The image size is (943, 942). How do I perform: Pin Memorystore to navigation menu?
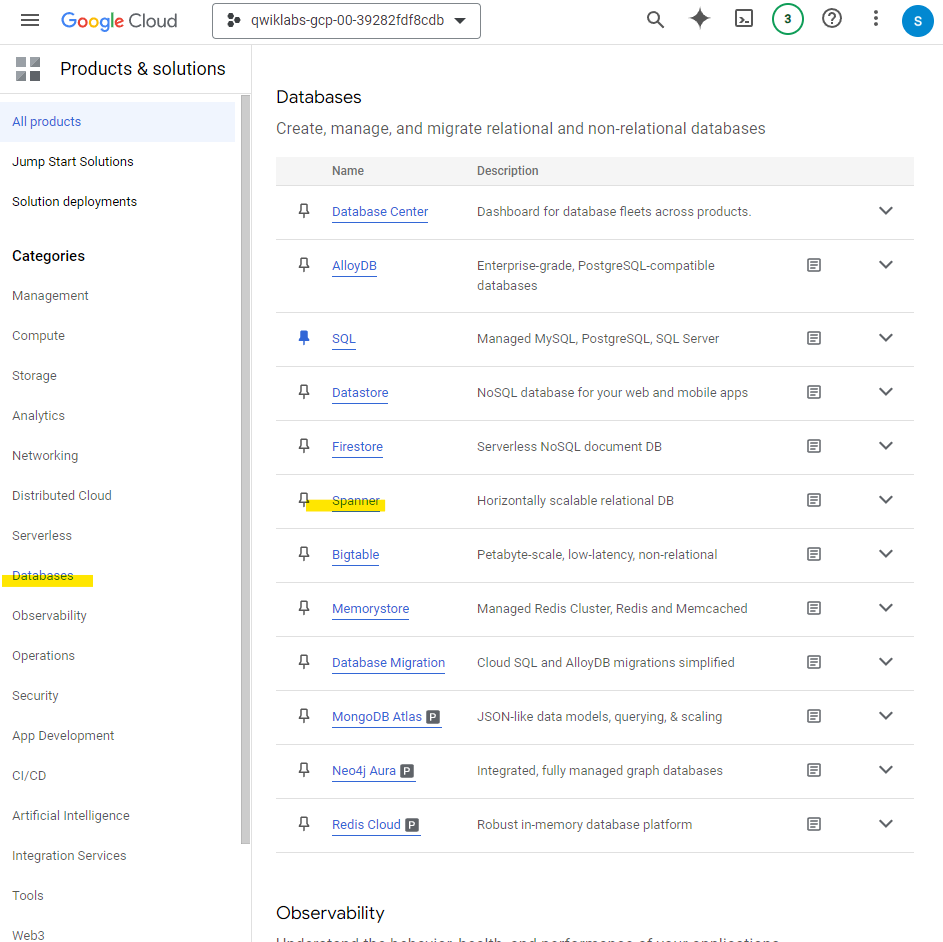point(304,608)
